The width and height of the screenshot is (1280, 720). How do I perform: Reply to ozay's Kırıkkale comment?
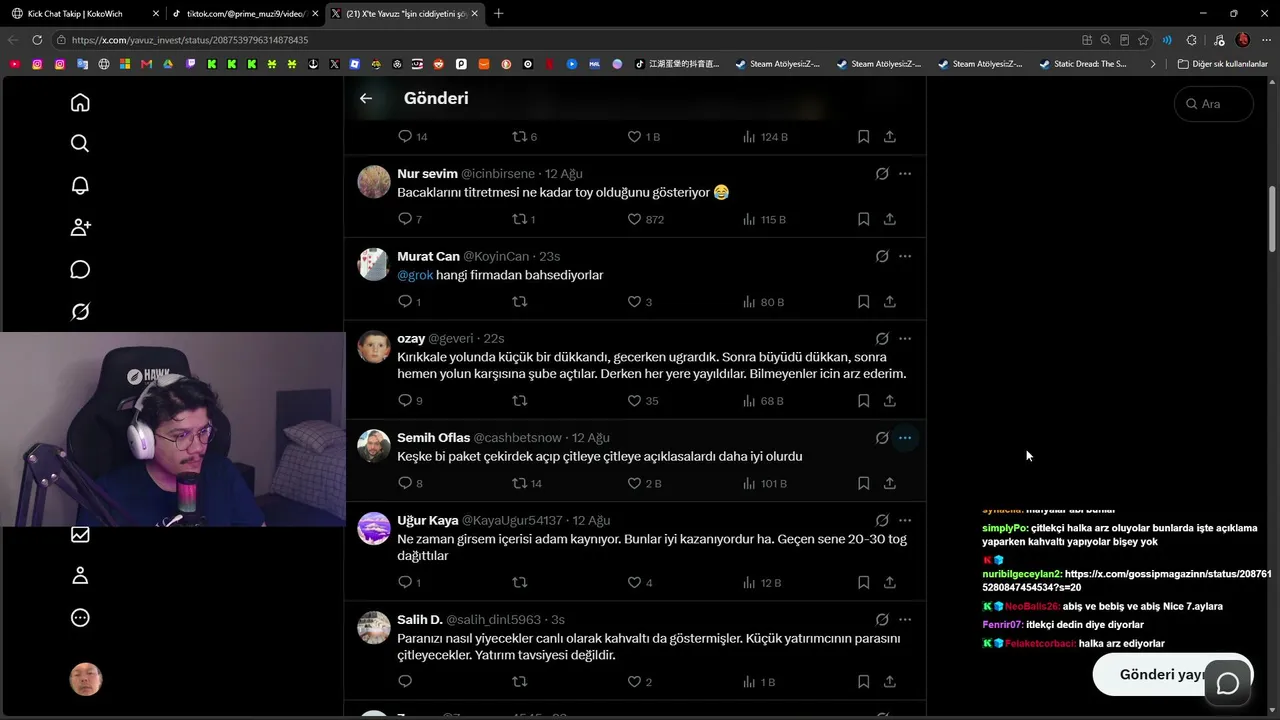point(405,401)
